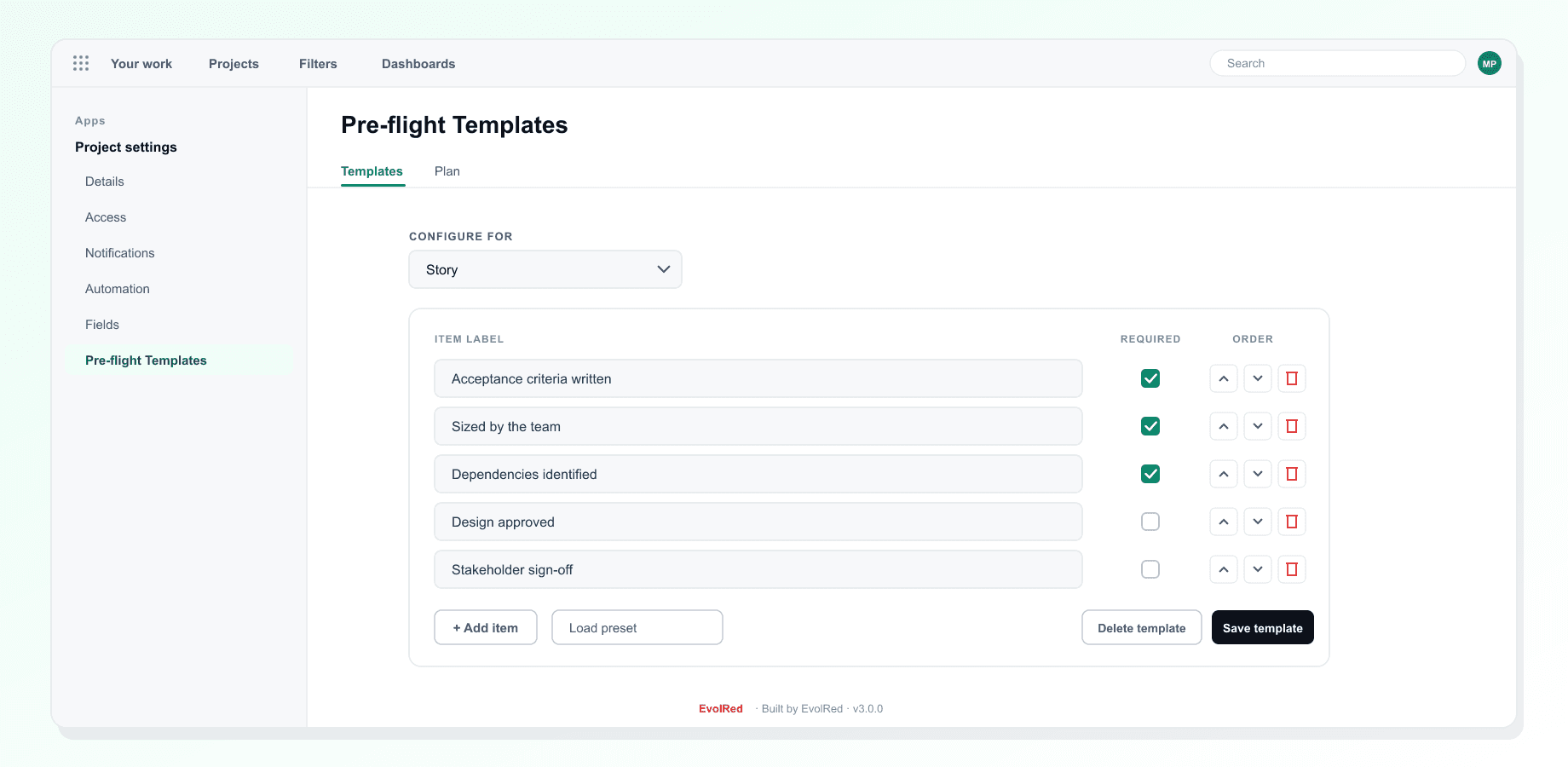1568x767 pixels.
Task: Open the Load preset dropdown
Action: pyautogui.click(x=637, y=627)
